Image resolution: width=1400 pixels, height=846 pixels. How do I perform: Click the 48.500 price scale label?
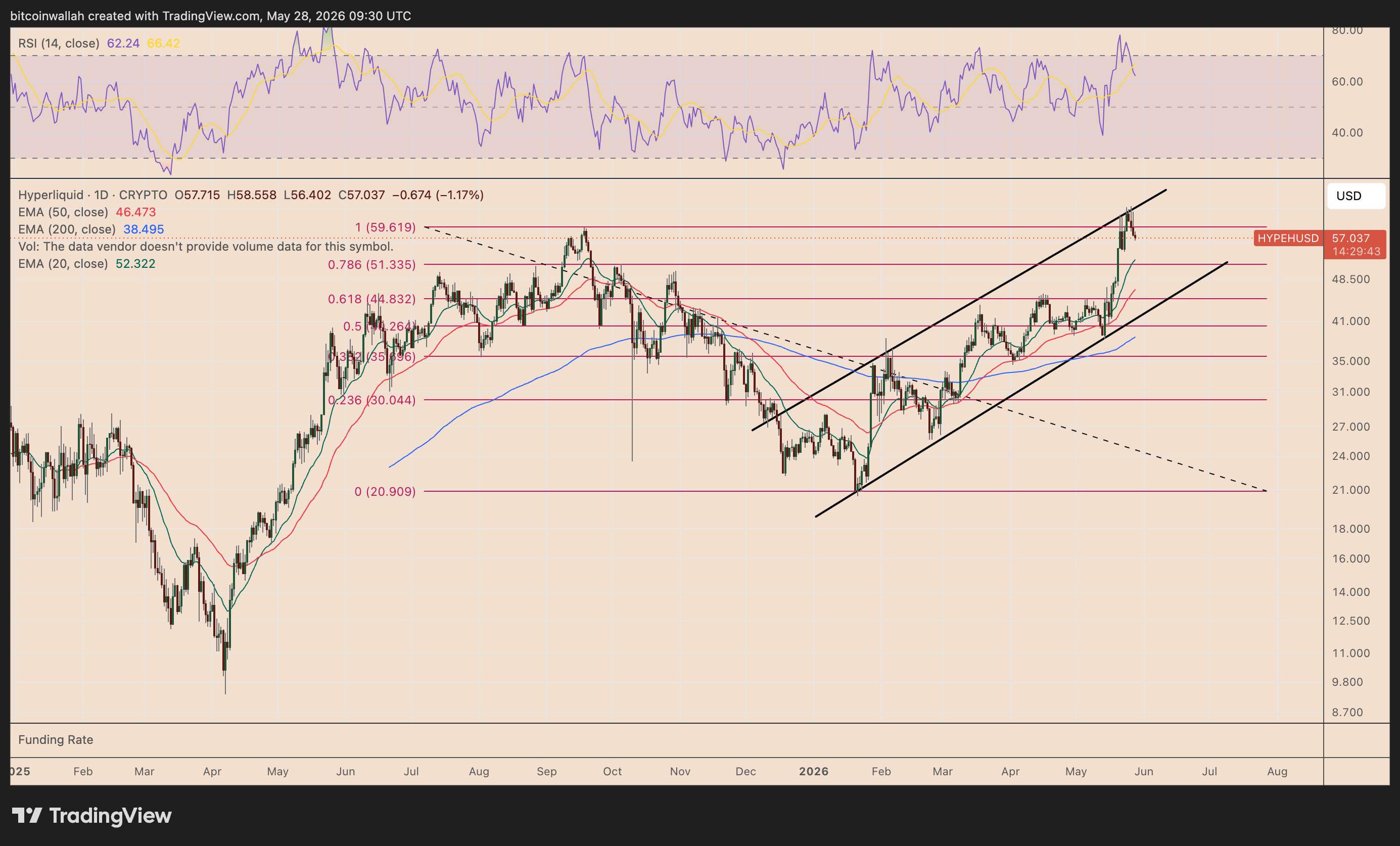click(x=1350, y=279)
